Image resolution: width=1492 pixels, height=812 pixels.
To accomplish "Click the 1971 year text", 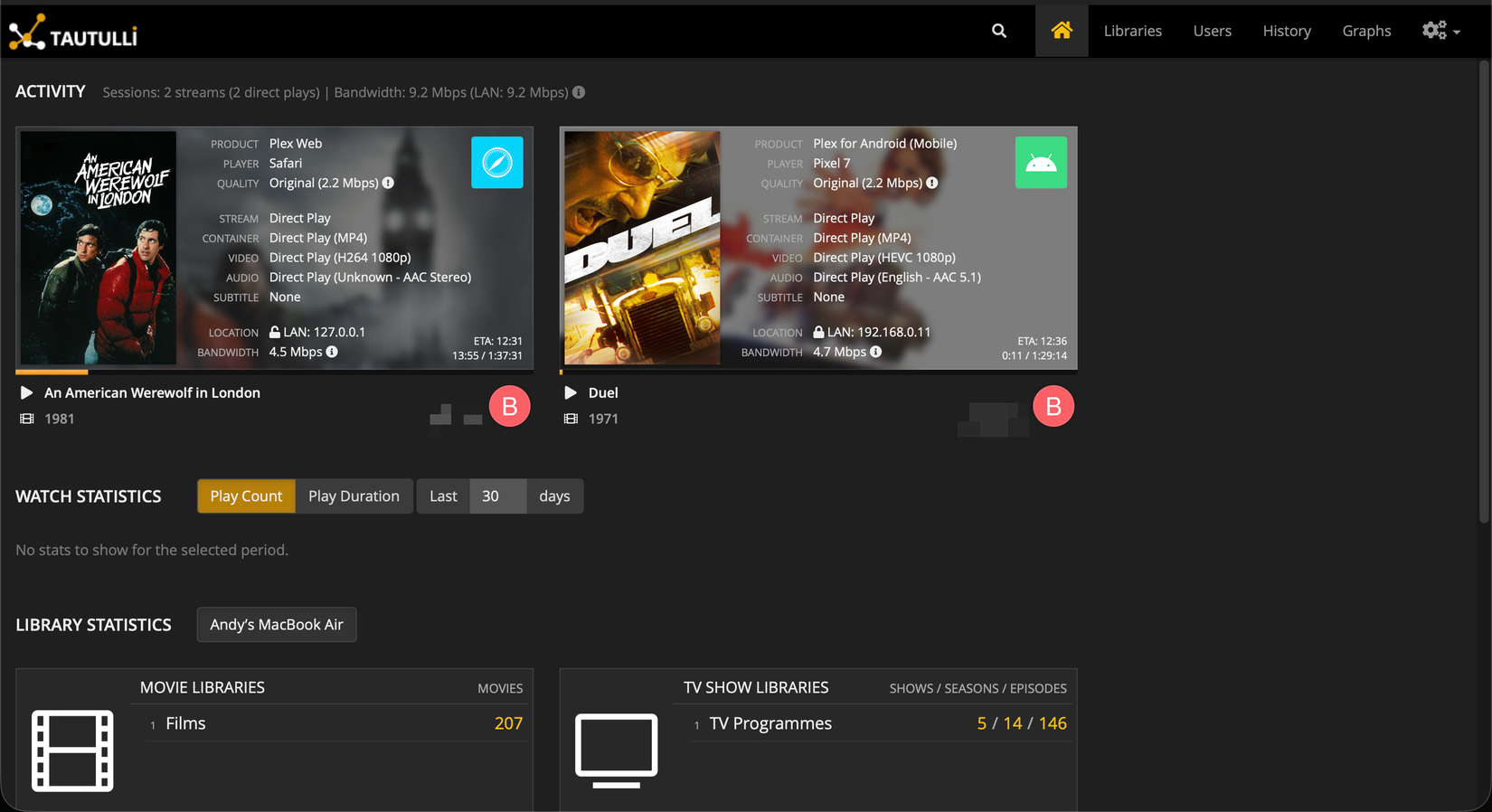I will click(x=603, y=419).
